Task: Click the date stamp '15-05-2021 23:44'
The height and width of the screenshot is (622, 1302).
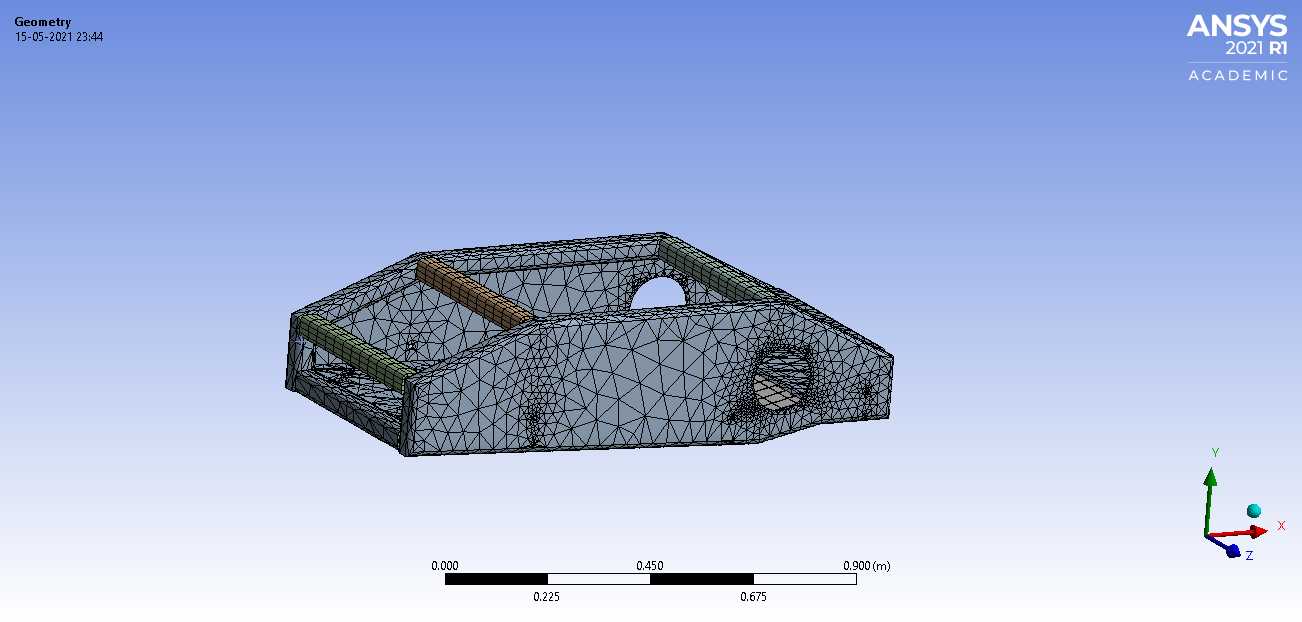Action: [59, 37]
